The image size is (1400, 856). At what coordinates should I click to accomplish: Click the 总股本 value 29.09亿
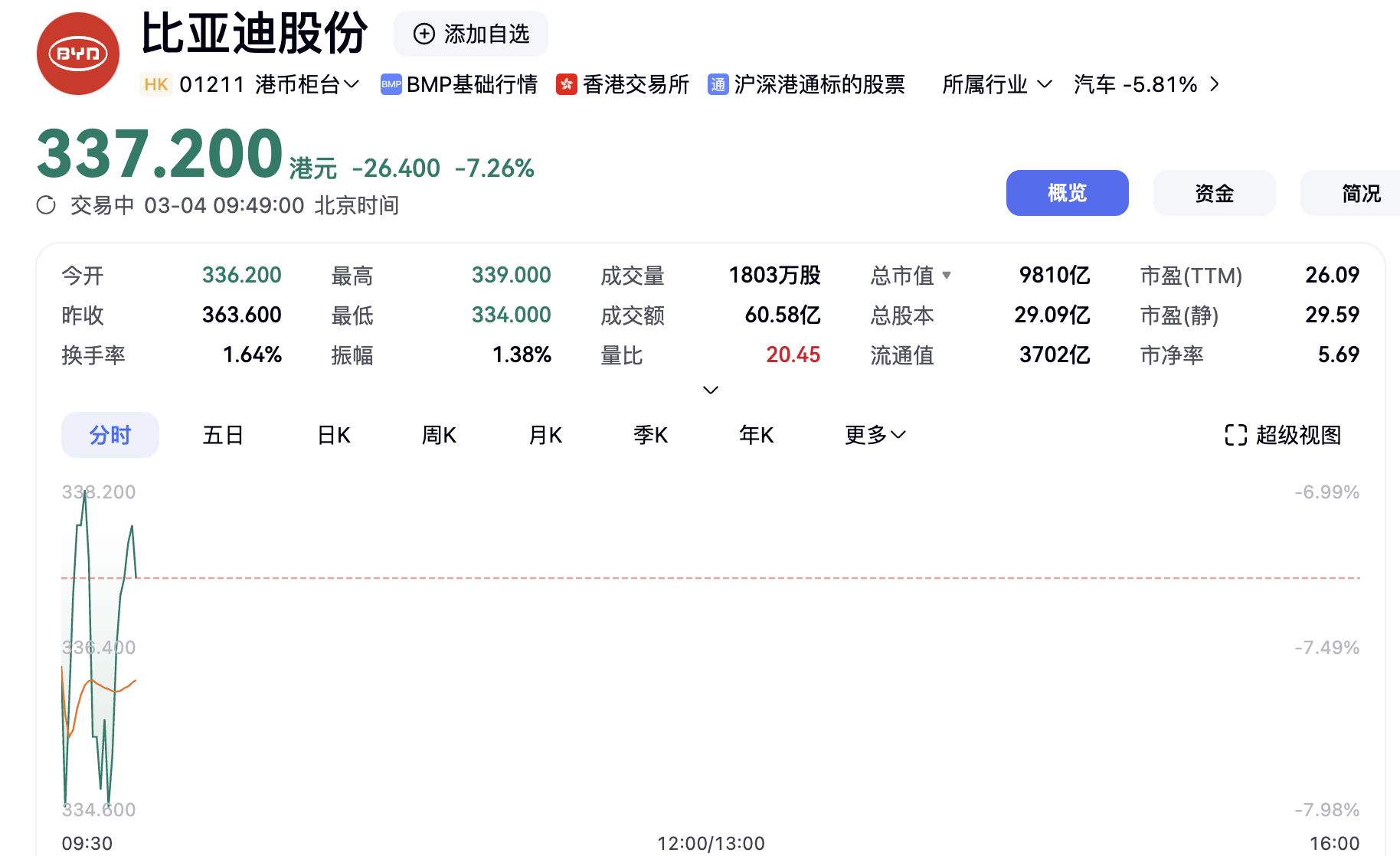click(1052, 315)
